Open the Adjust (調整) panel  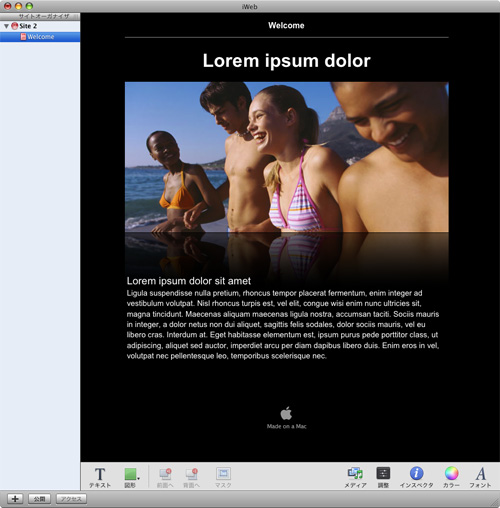(383, 477)
